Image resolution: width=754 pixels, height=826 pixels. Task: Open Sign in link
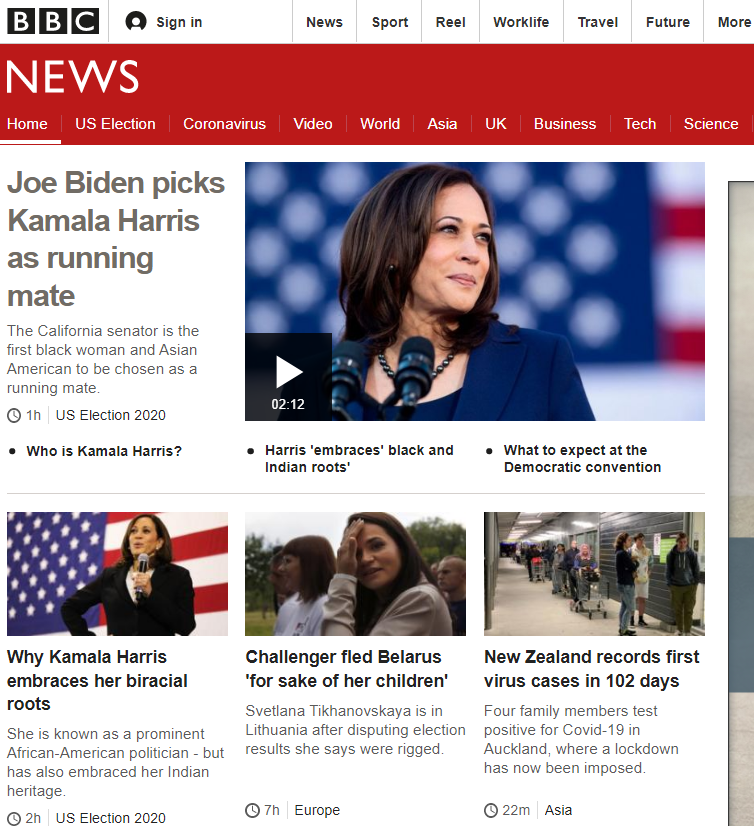[179, 22]
